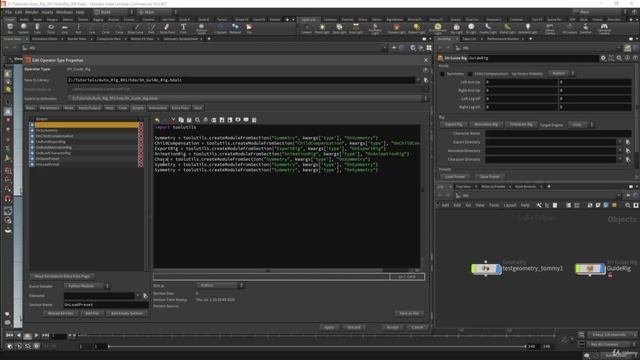The width and height of the screenshot is (640, 360).
Task: Click the Accept button
Action: coord(392,327)
